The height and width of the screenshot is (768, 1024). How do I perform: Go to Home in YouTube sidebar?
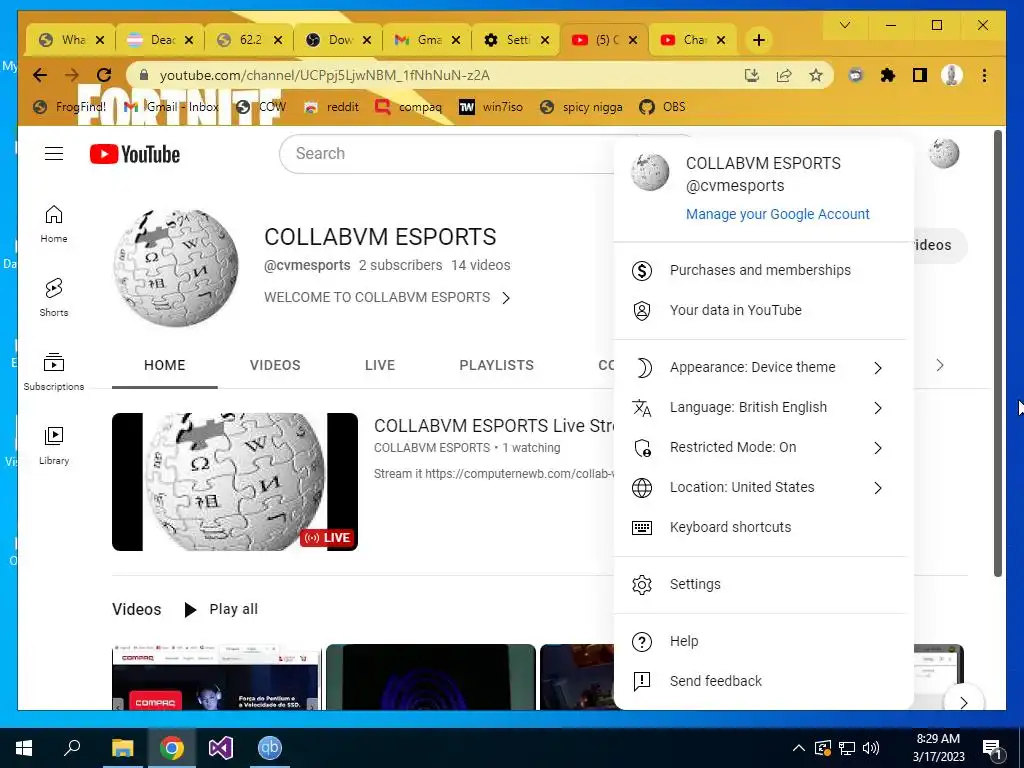(54, 224)
